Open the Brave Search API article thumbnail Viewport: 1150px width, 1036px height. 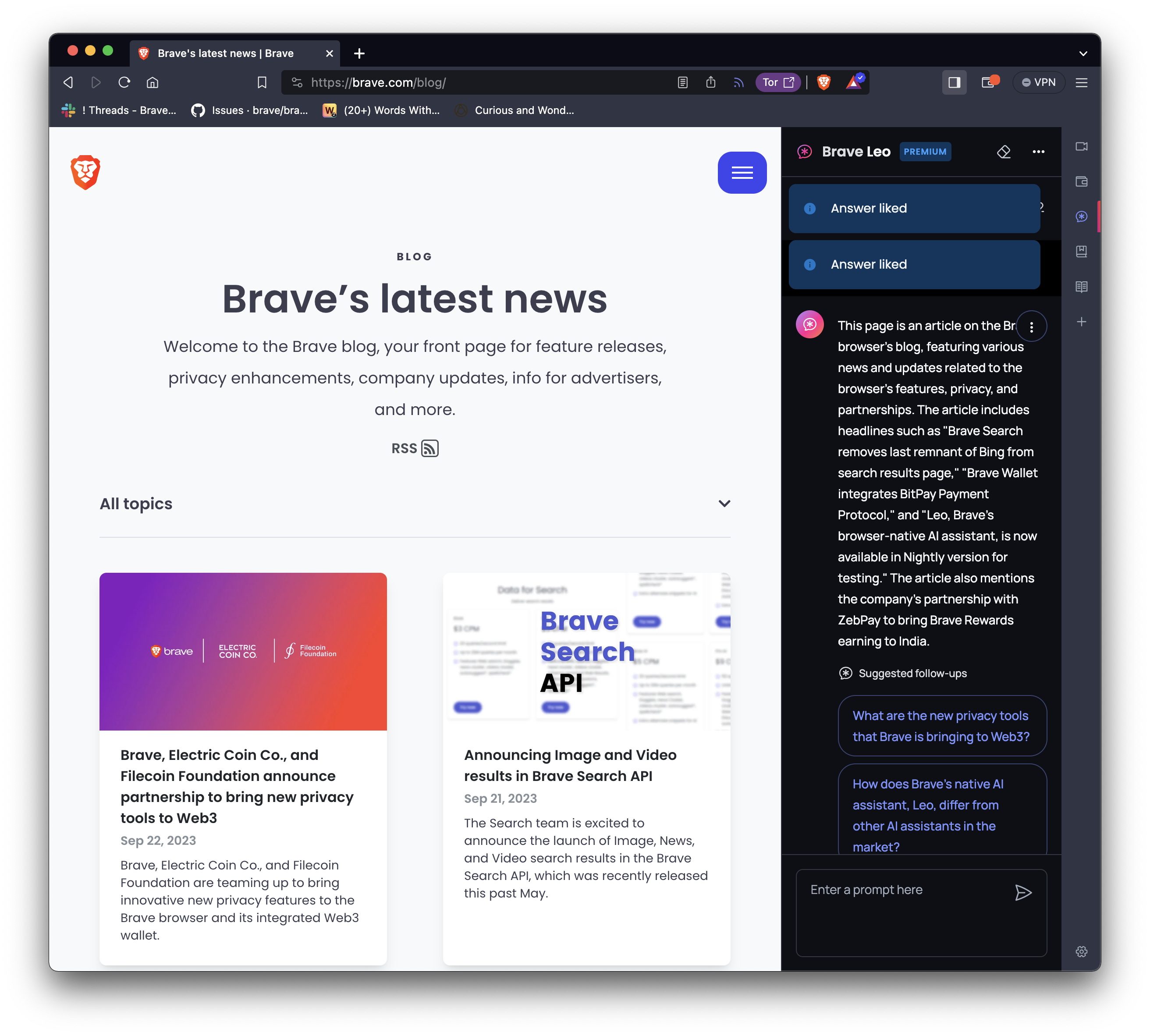[586, 651]
